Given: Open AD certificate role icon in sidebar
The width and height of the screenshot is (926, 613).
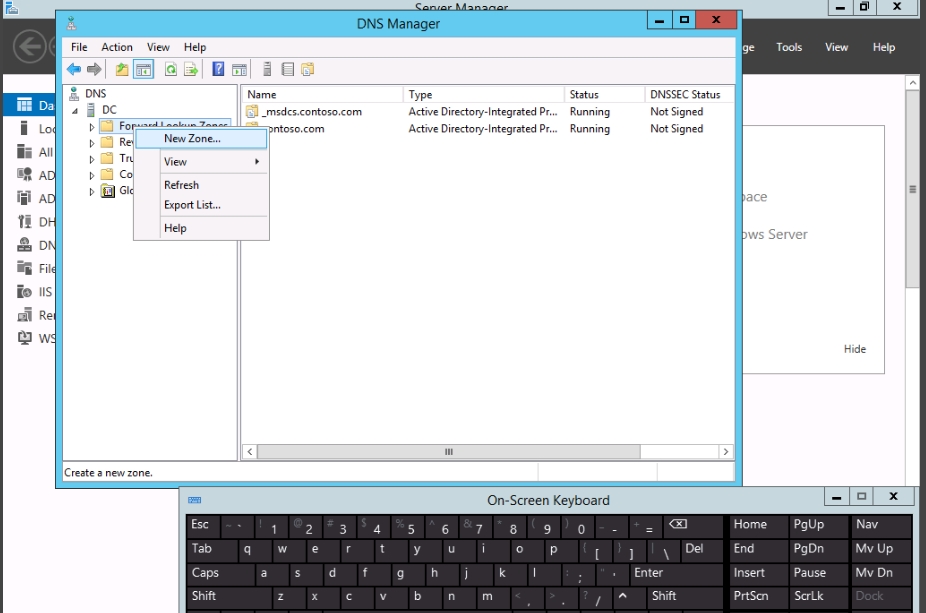Looking at the screenshot, I should tap(24, 175).
